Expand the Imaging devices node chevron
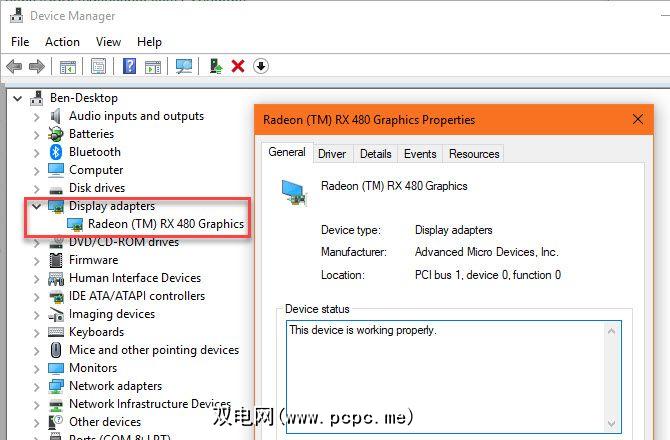The height and width of the screenshot is (440, 670). click(x=37, y=314)
